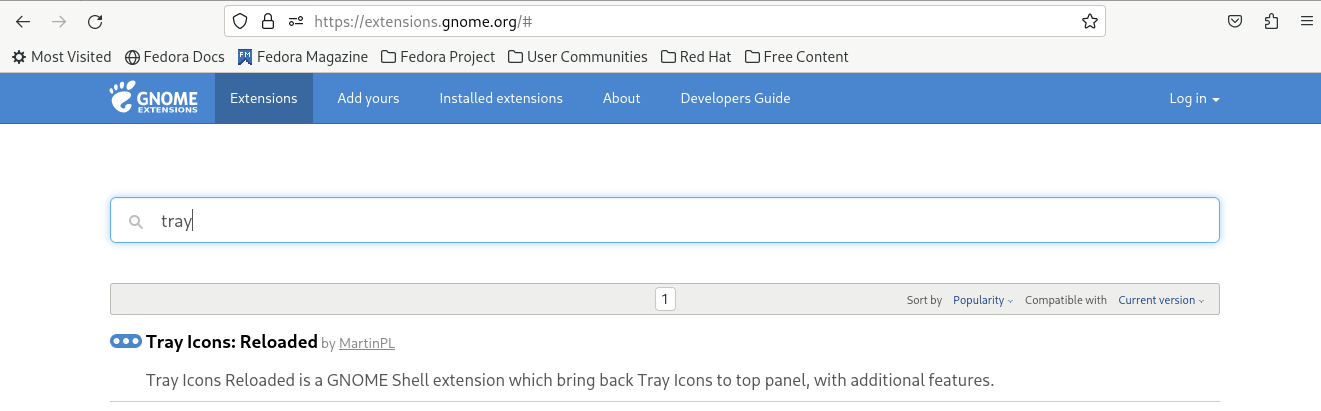Image resolution: width=1321 pixels, height=411 pixels.
Task: Open the Firefox application menu
Action: 1306,21
